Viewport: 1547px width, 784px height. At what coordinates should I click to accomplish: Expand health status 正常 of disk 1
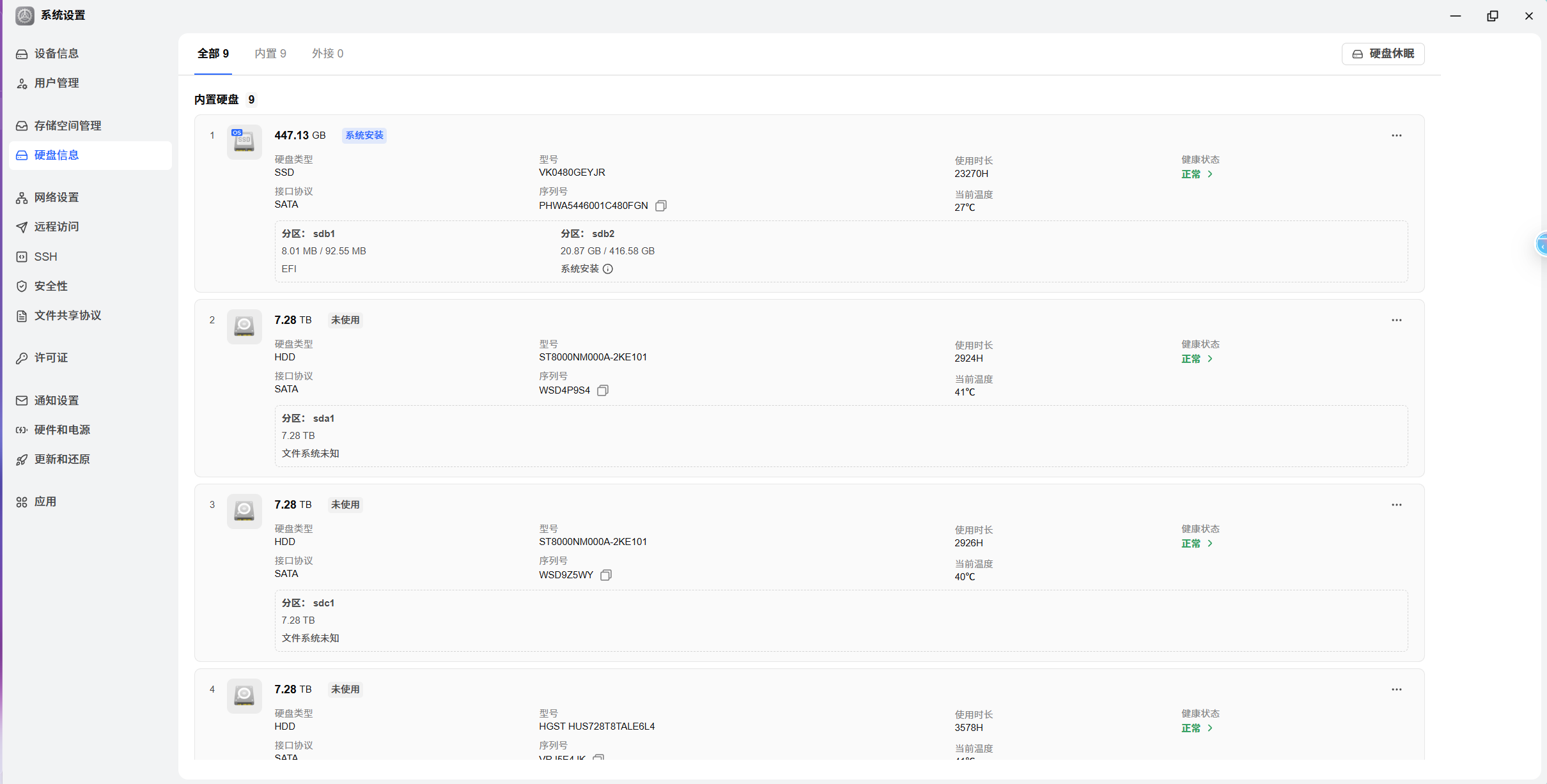1197,174
